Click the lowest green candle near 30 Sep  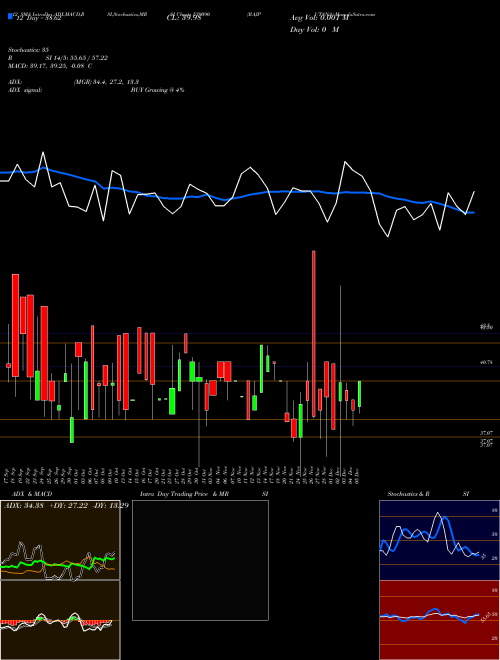pyautogui.click(x=72, y=430)
